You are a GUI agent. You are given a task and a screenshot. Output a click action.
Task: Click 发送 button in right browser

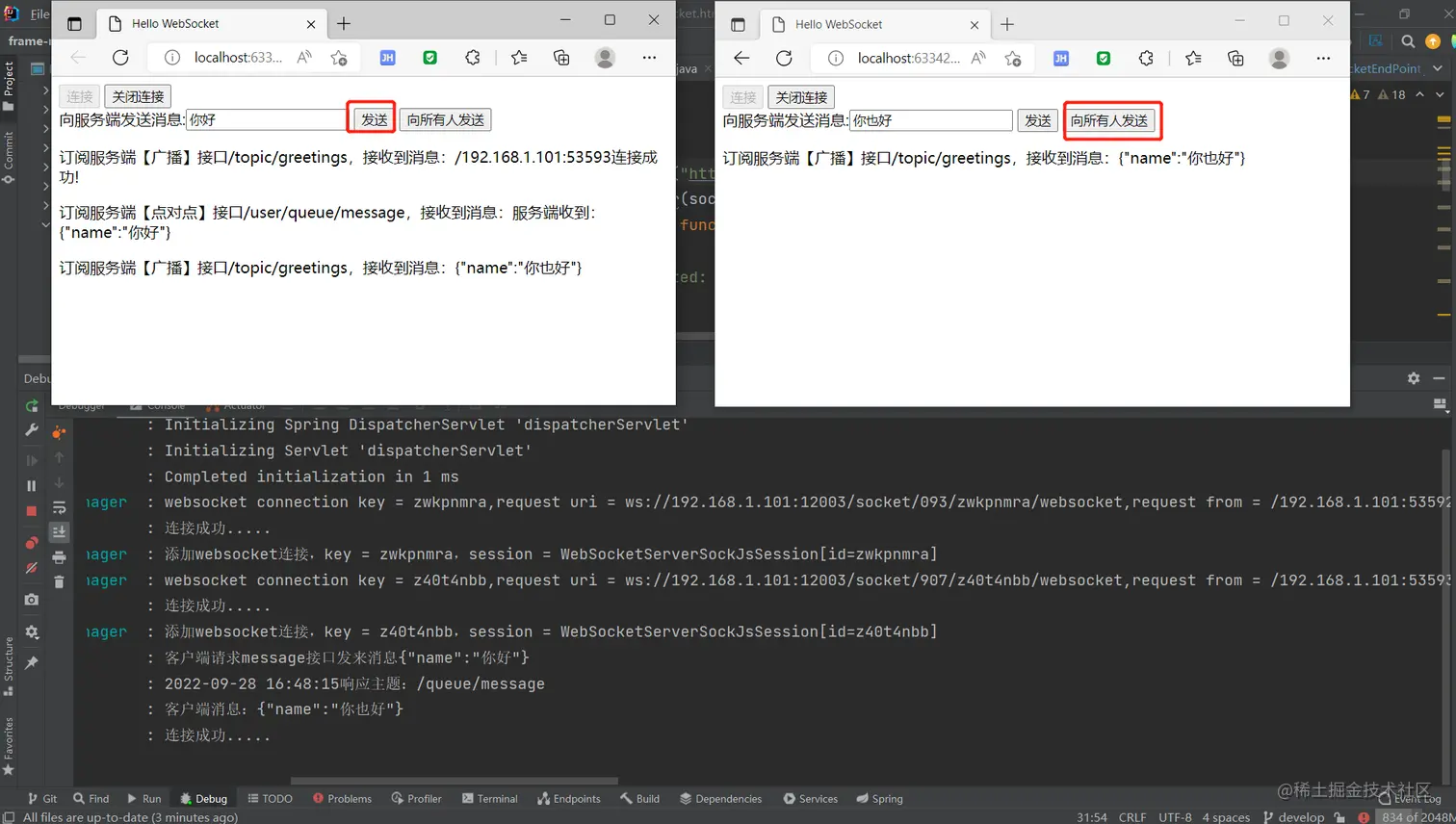pyautogui.click(x=1037, y=120)
